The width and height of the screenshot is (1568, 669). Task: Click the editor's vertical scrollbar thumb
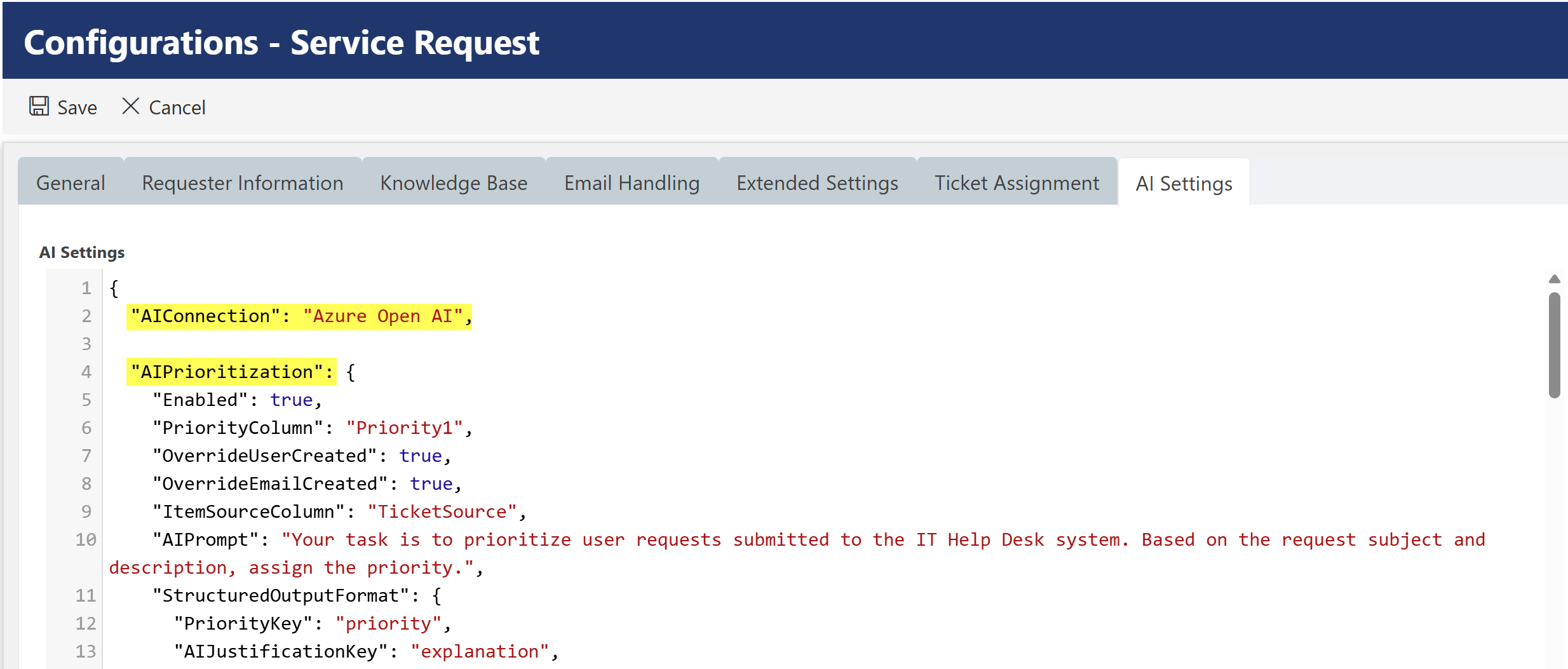tap(1554, 345)
